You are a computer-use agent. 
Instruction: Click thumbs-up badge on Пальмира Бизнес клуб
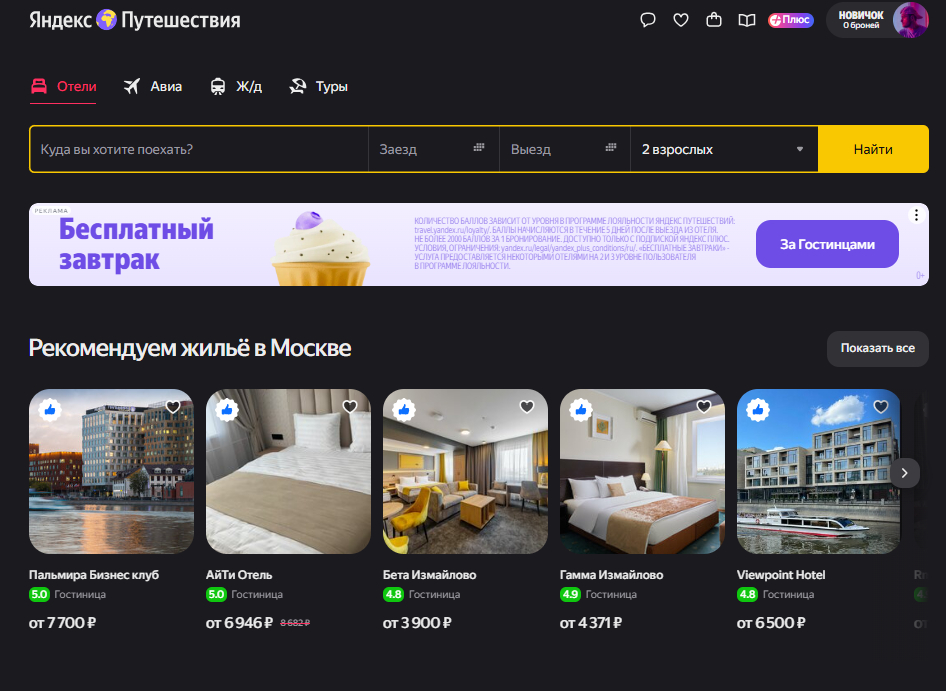click(x=50, y=410)
